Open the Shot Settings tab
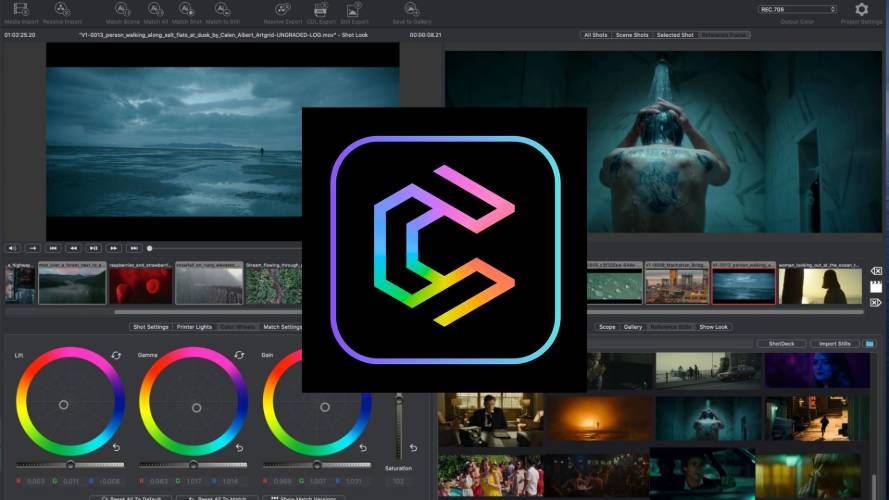Screen dimensions: 889x500 pos(150,327)
